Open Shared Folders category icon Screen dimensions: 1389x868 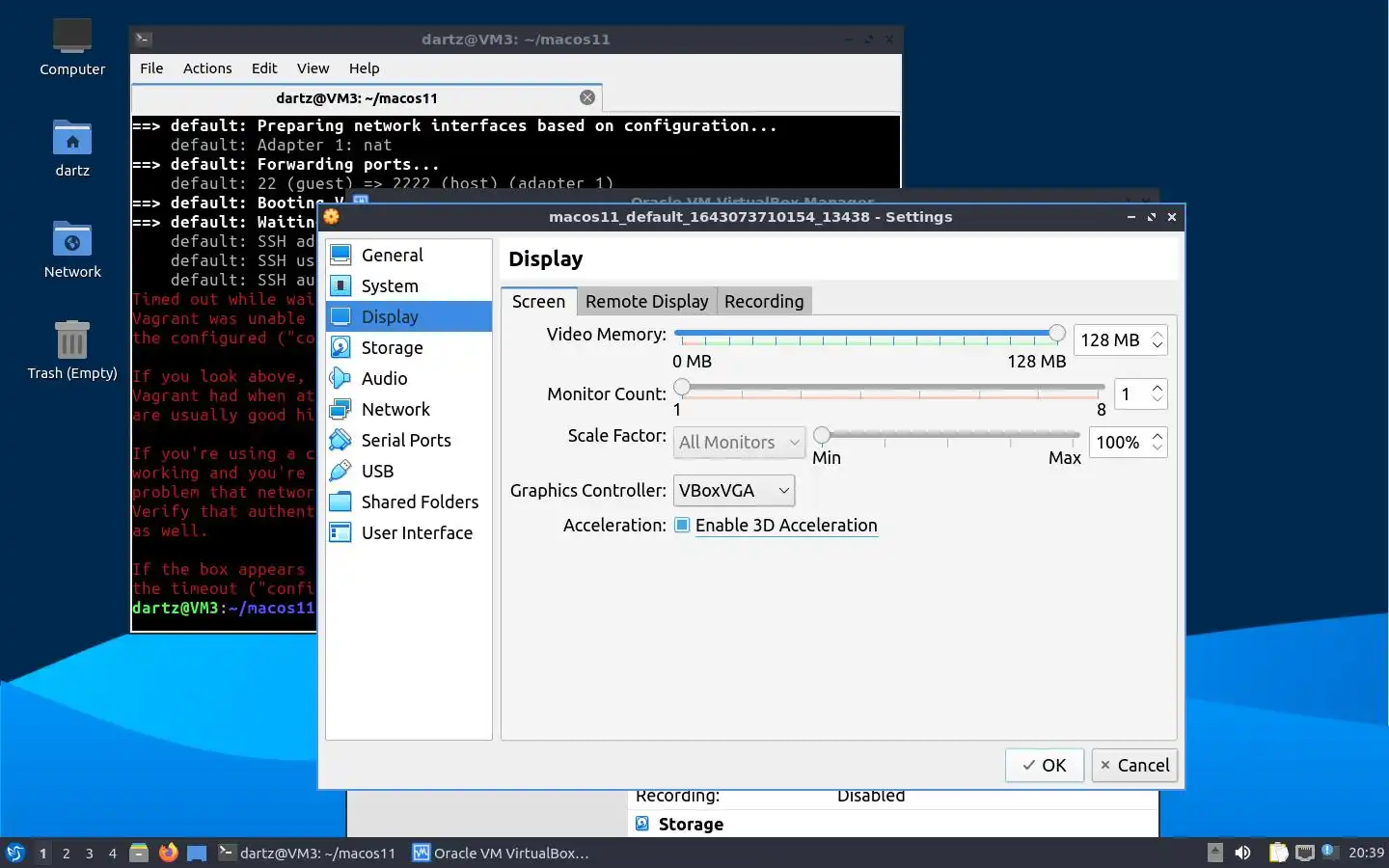click(340, 502)
